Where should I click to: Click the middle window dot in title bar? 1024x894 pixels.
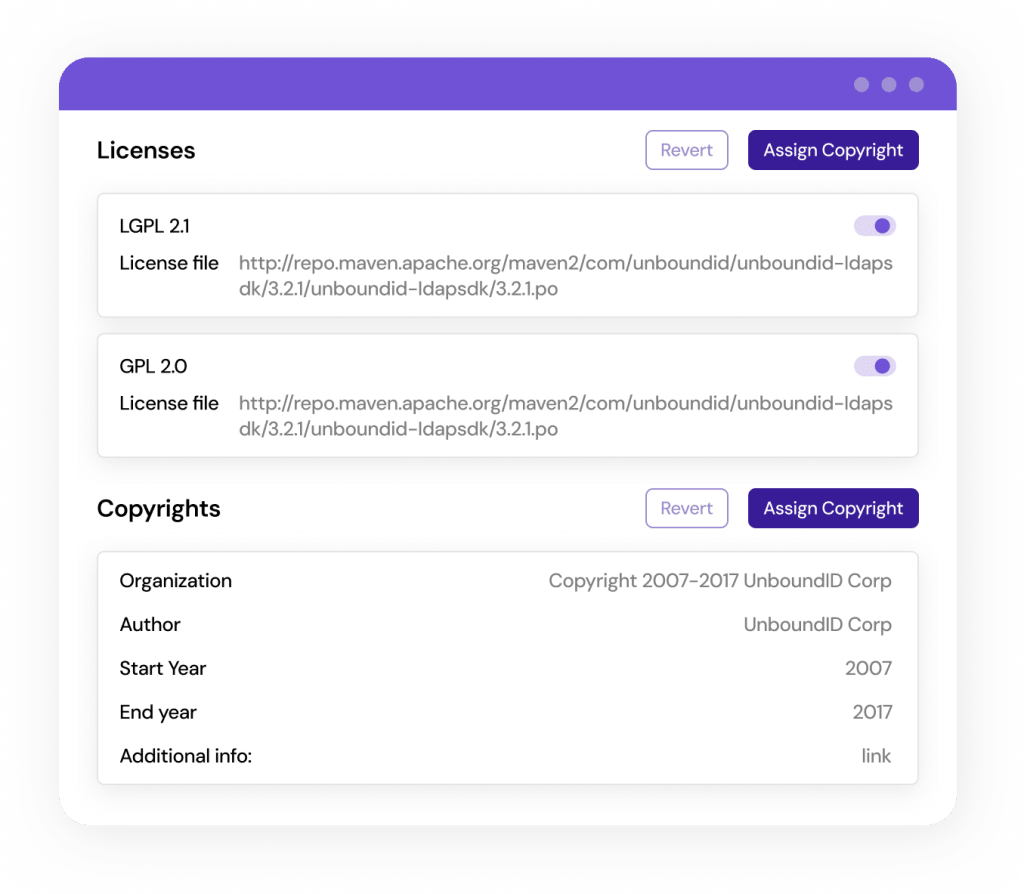tap(889, 85)
